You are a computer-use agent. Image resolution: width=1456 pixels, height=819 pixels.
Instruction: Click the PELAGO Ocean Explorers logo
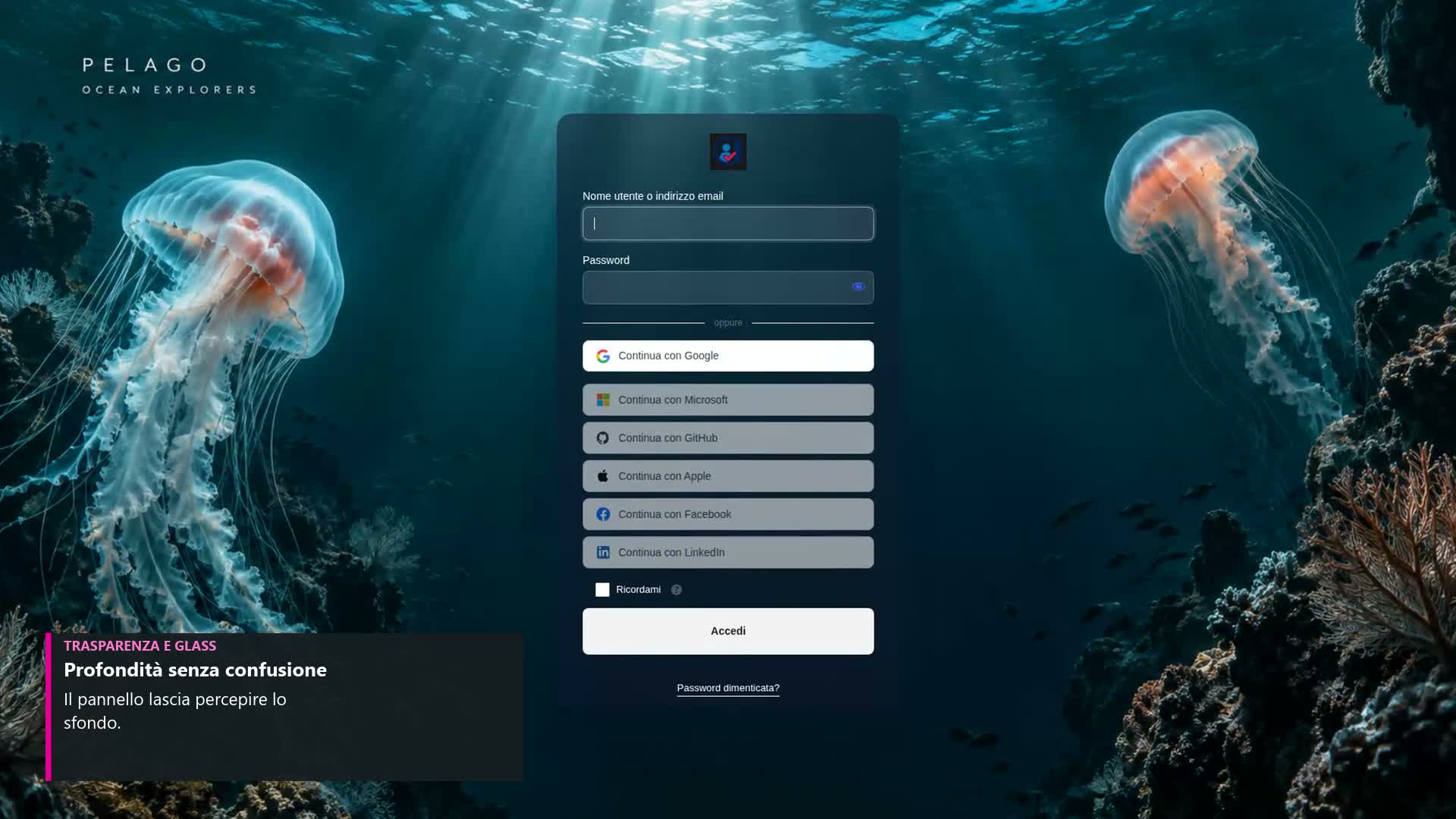168,76
